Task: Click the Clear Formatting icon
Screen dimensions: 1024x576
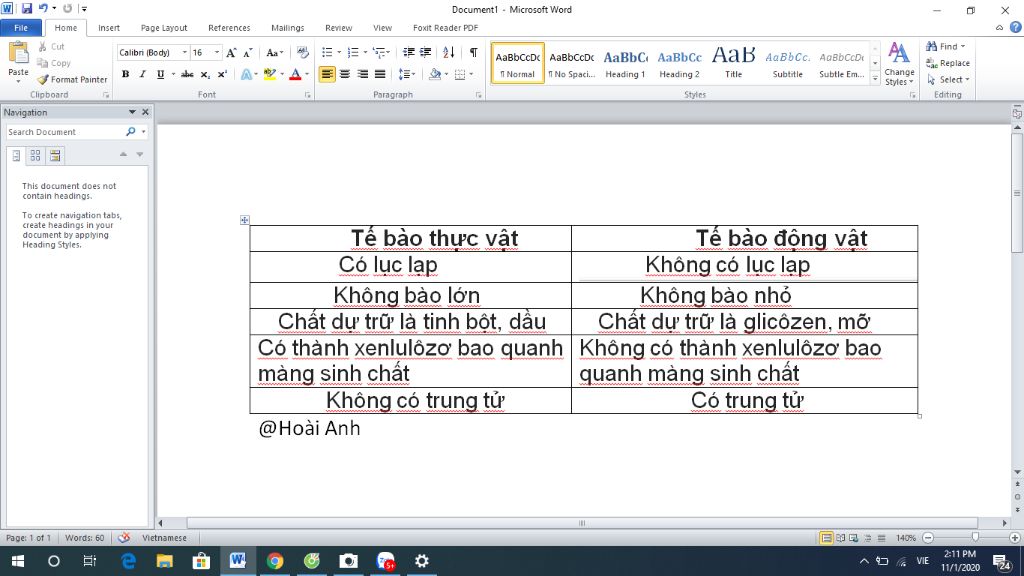Action: coord(301,52)
